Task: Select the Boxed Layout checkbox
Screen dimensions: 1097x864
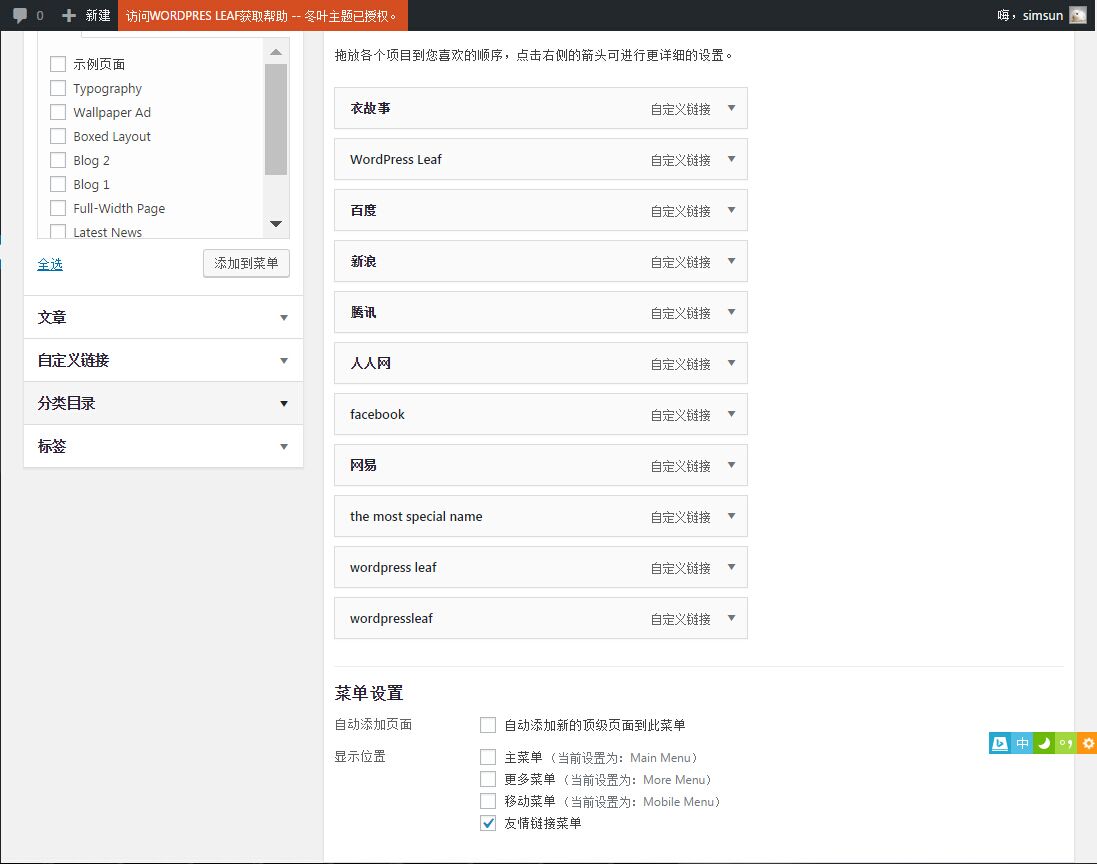Action: pyautogui.click(x=58, y=136)
